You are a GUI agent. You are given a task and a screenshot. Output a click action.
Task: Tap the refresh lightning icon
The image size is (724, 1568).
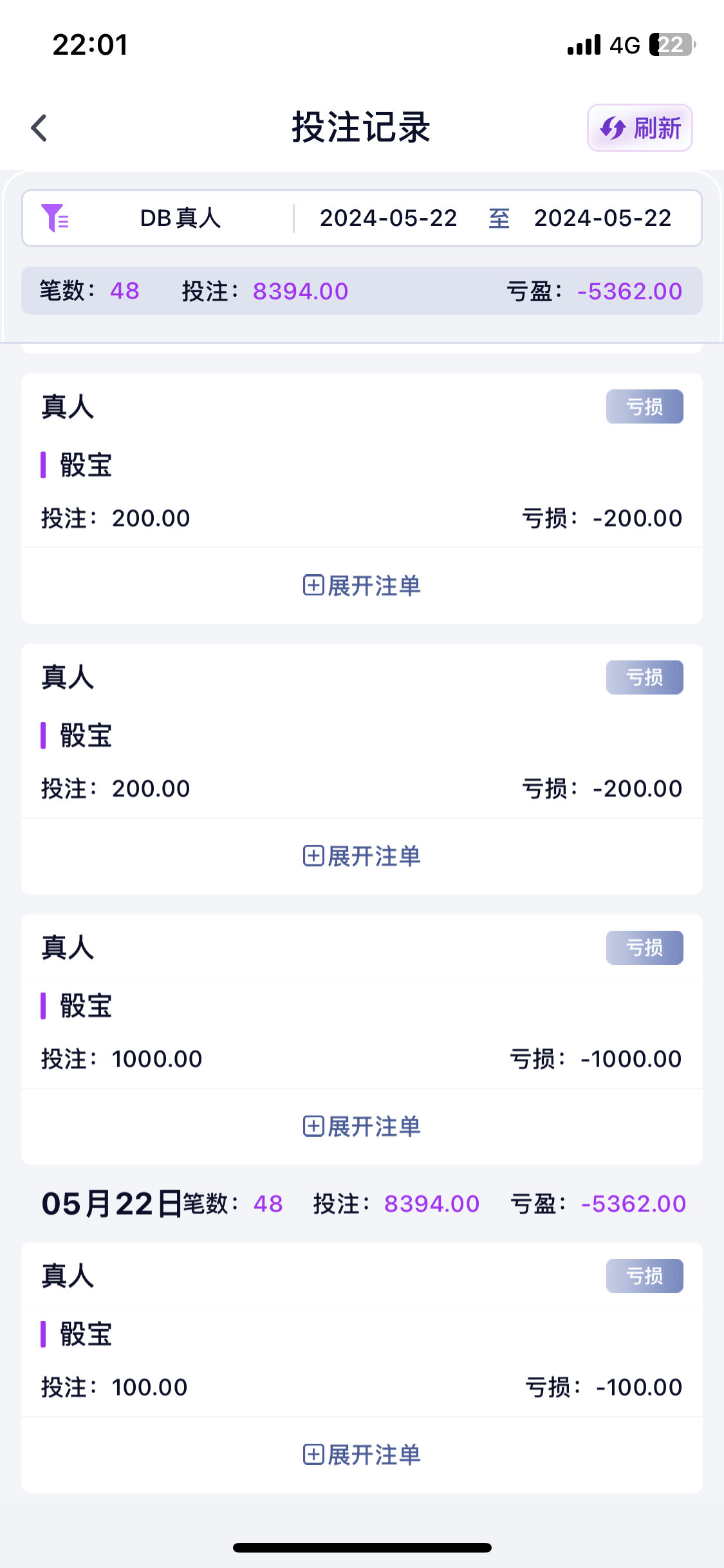(x=612, y=128)
